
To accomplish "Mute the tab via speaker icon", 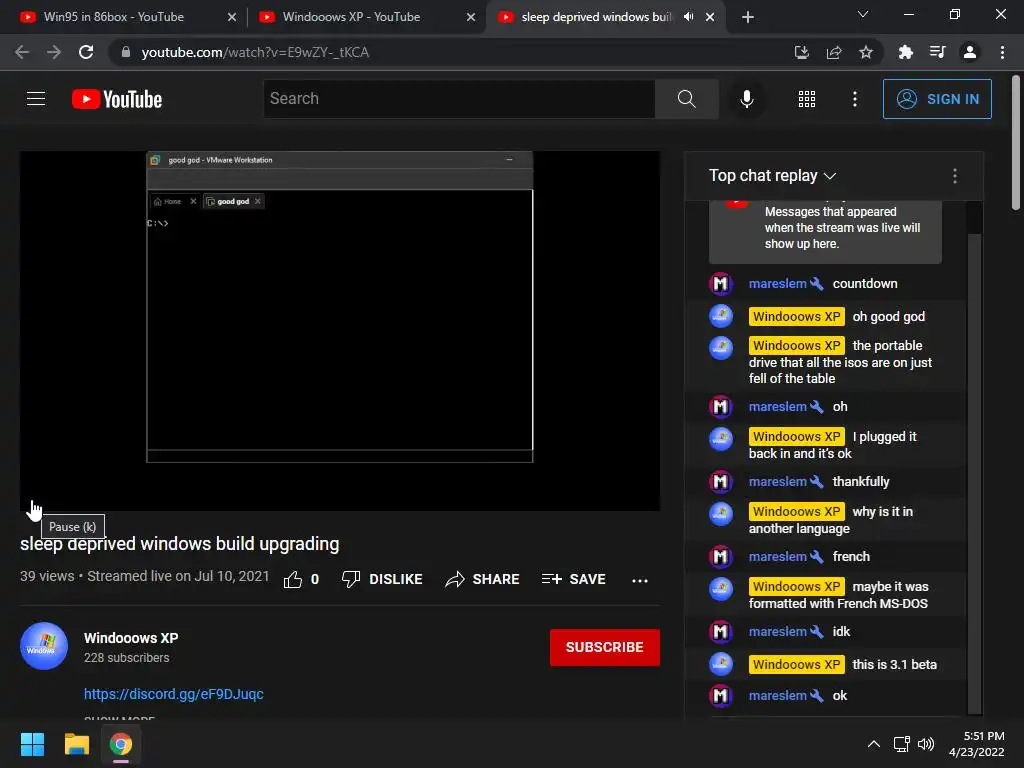I will (688, 17).
